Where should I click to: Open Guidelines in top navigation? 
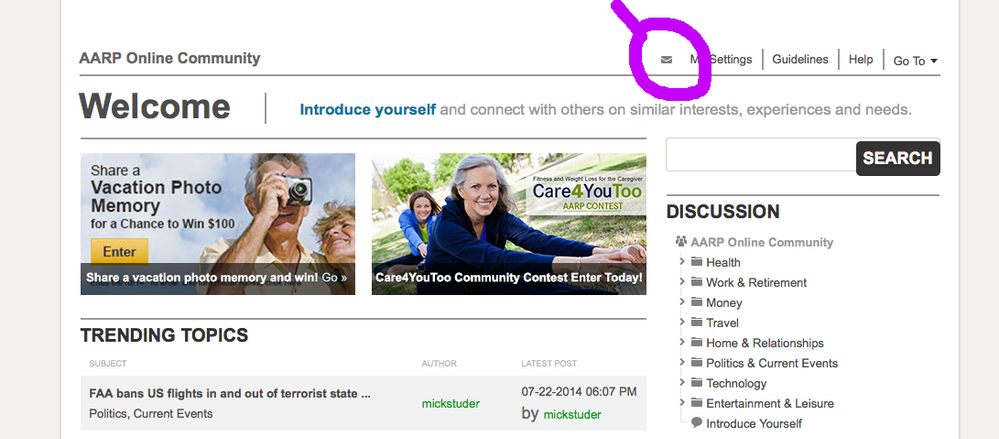800,59
